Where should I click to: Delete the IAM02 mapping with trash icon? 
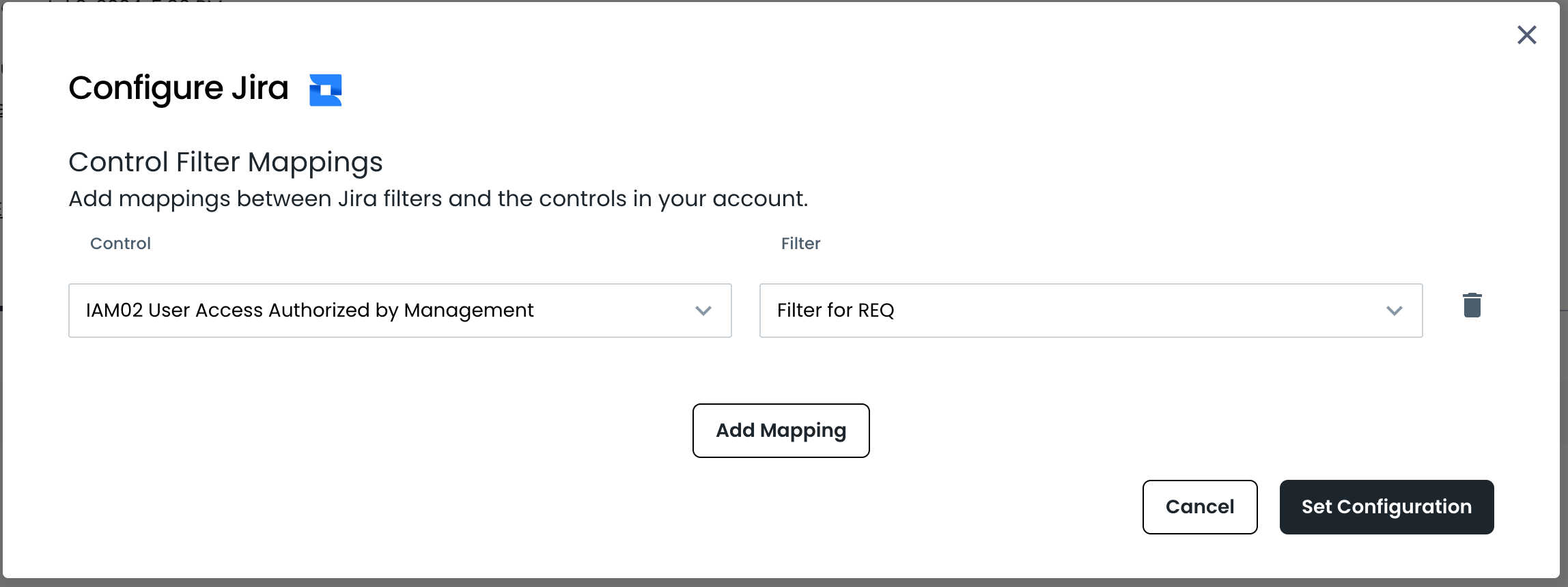point(1472,305)
